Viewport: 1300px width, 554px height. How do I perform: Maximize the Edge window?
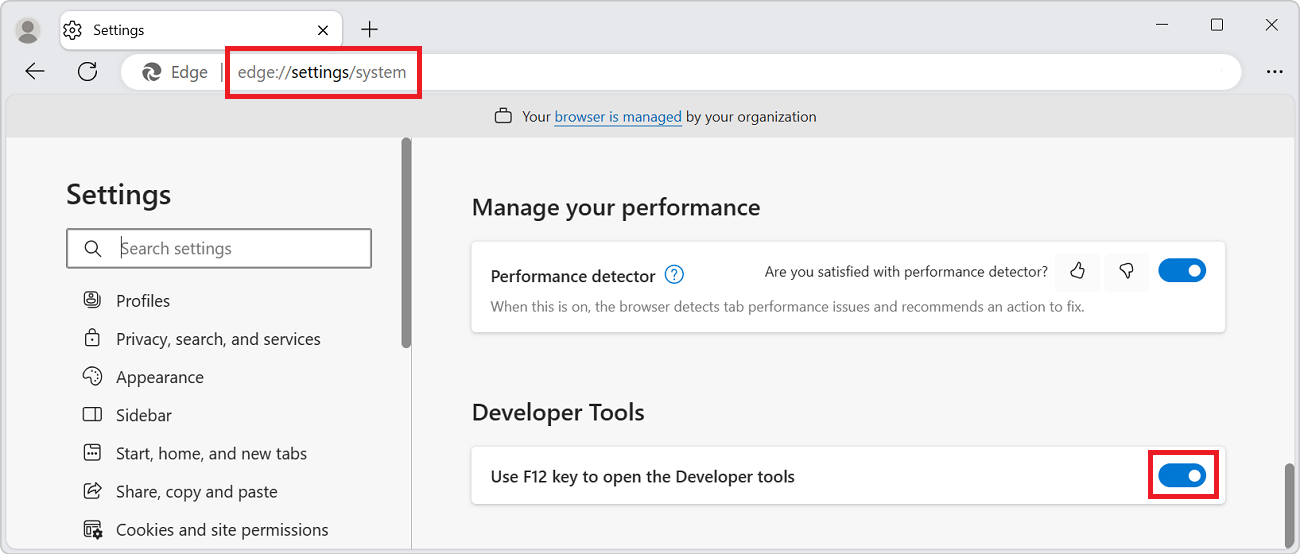tap(1217, 25)
